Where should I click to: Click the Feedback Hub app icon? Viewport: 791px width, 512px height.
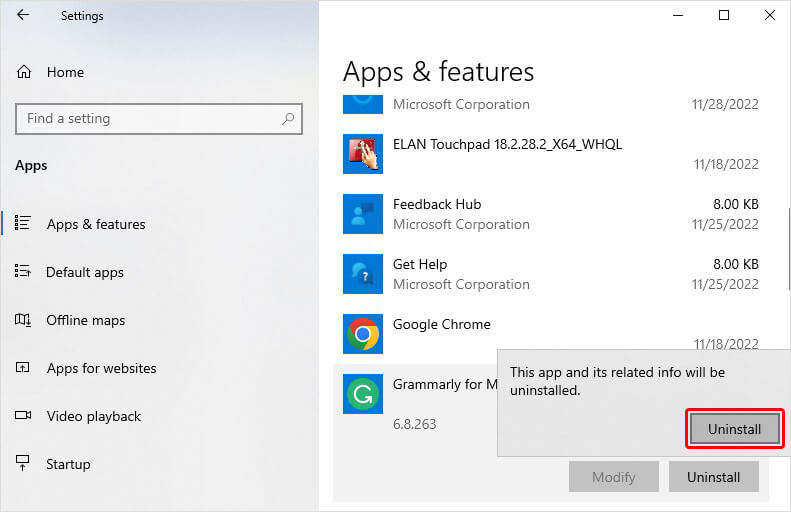coord(363,214)
